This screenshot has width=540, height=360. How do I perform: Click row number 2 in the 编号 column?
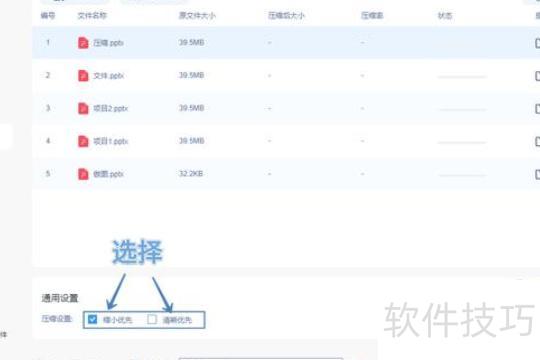pyautogui.click(x=48, y=75)
